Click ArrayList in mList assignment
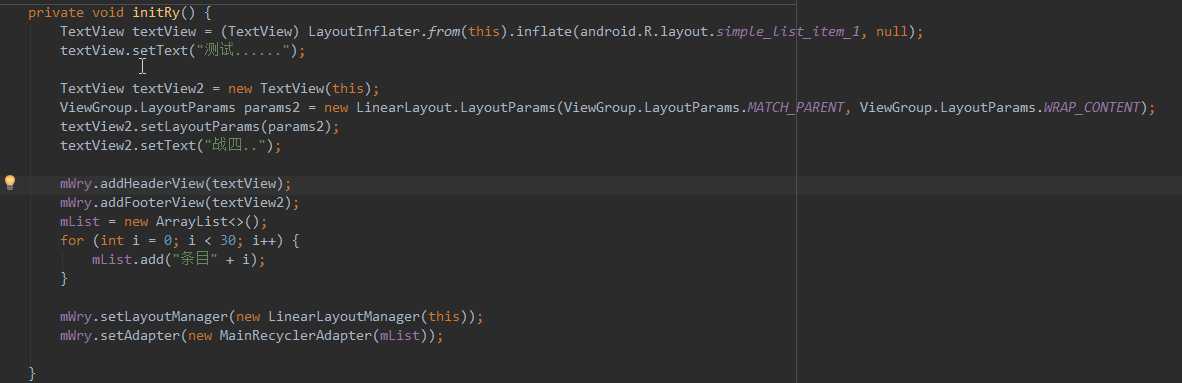 click(192, 222)
